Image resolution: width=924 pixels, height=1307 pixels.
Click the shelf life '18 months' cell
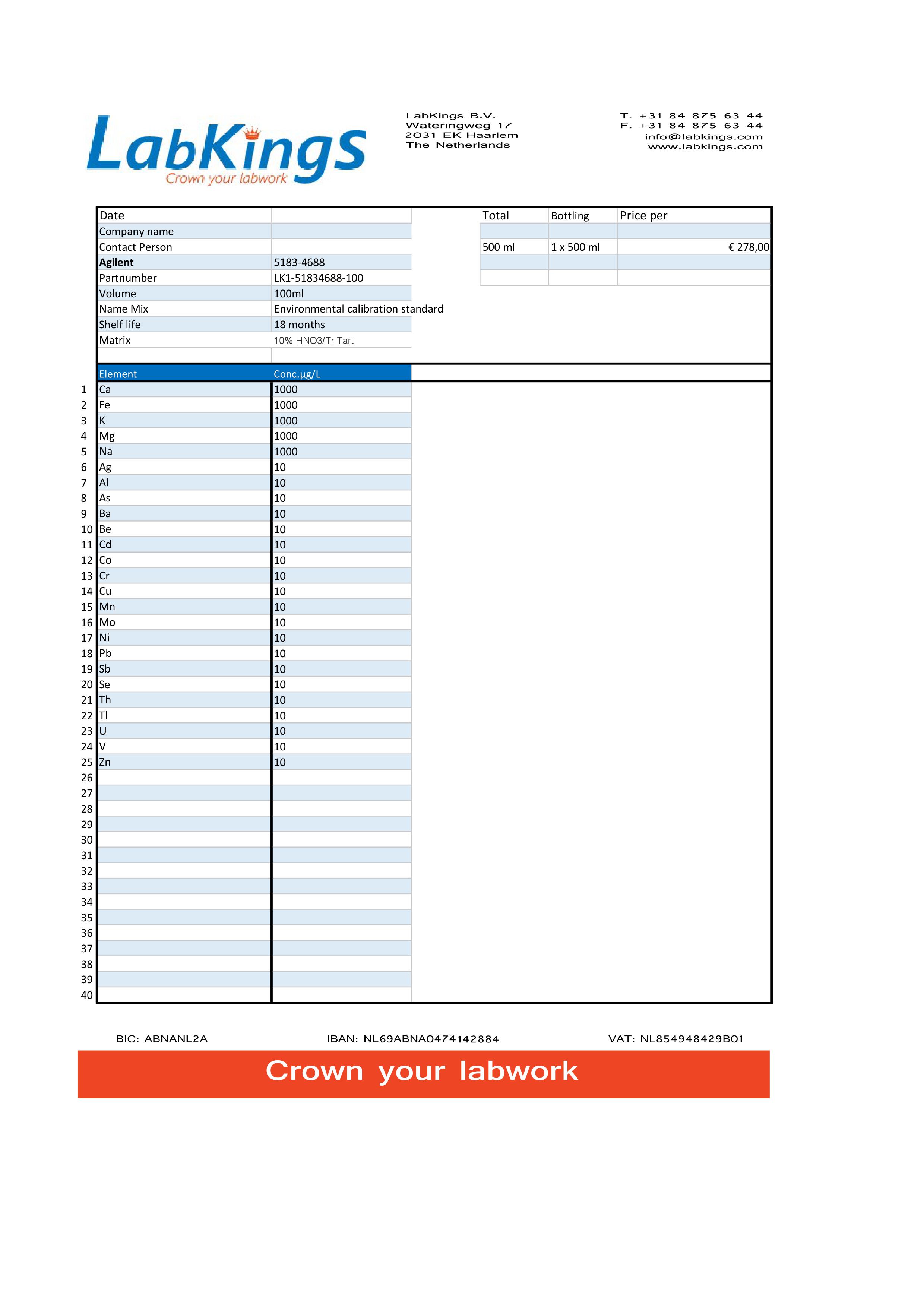point(341,325)
